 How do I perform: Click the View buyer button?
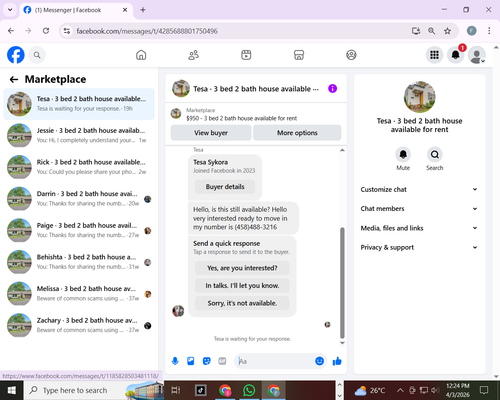click(211, 133)
